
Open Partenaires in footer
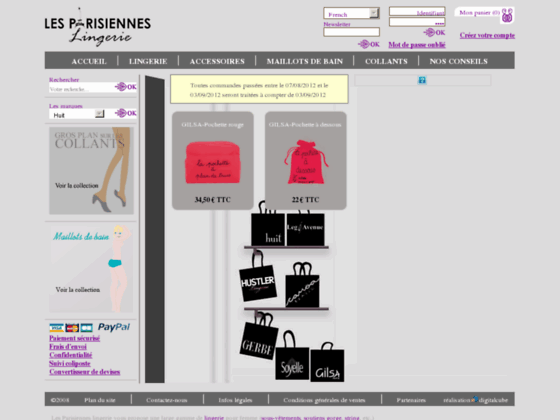coord(411,400)
